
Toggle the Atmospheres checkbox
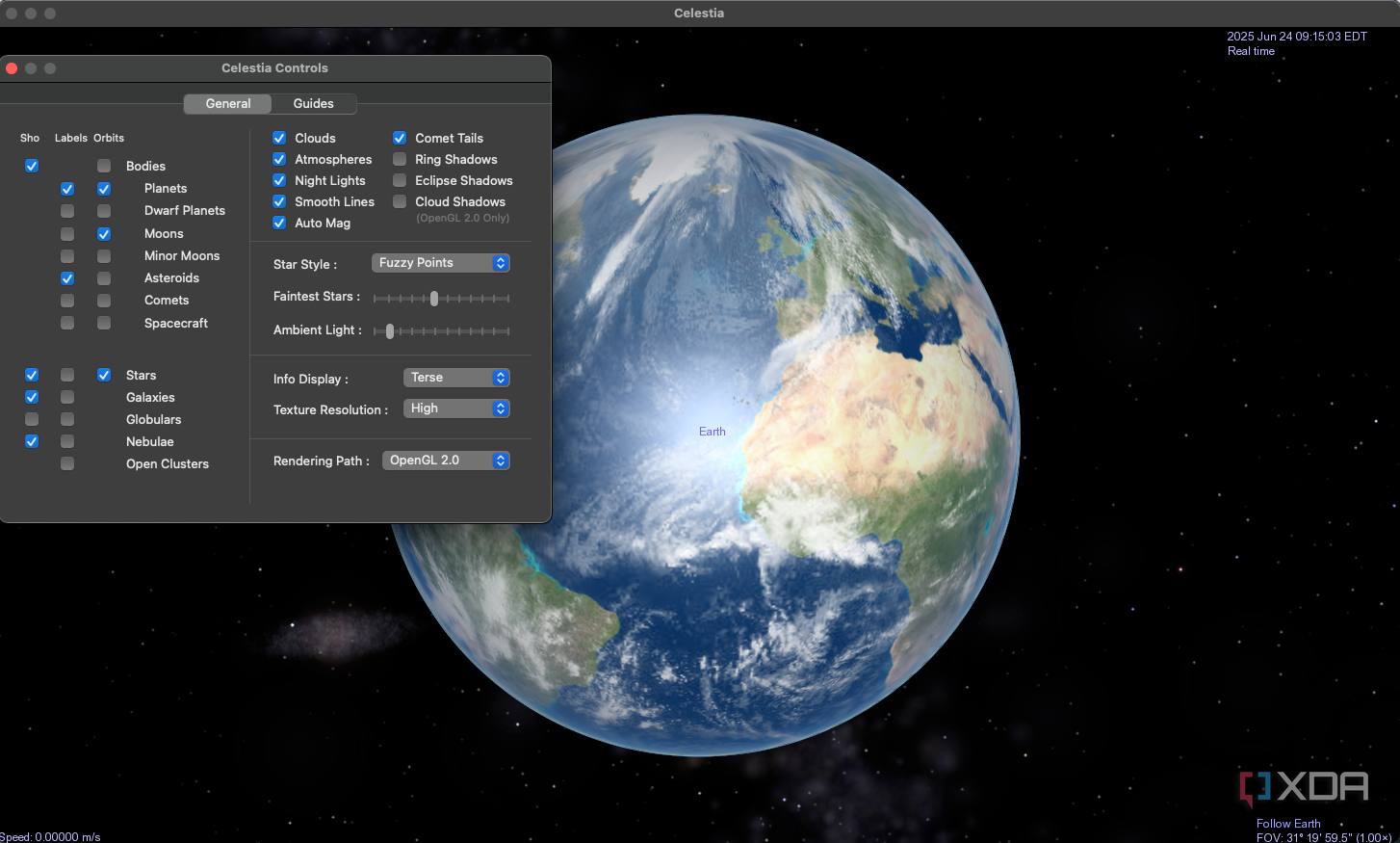(279, 159)
